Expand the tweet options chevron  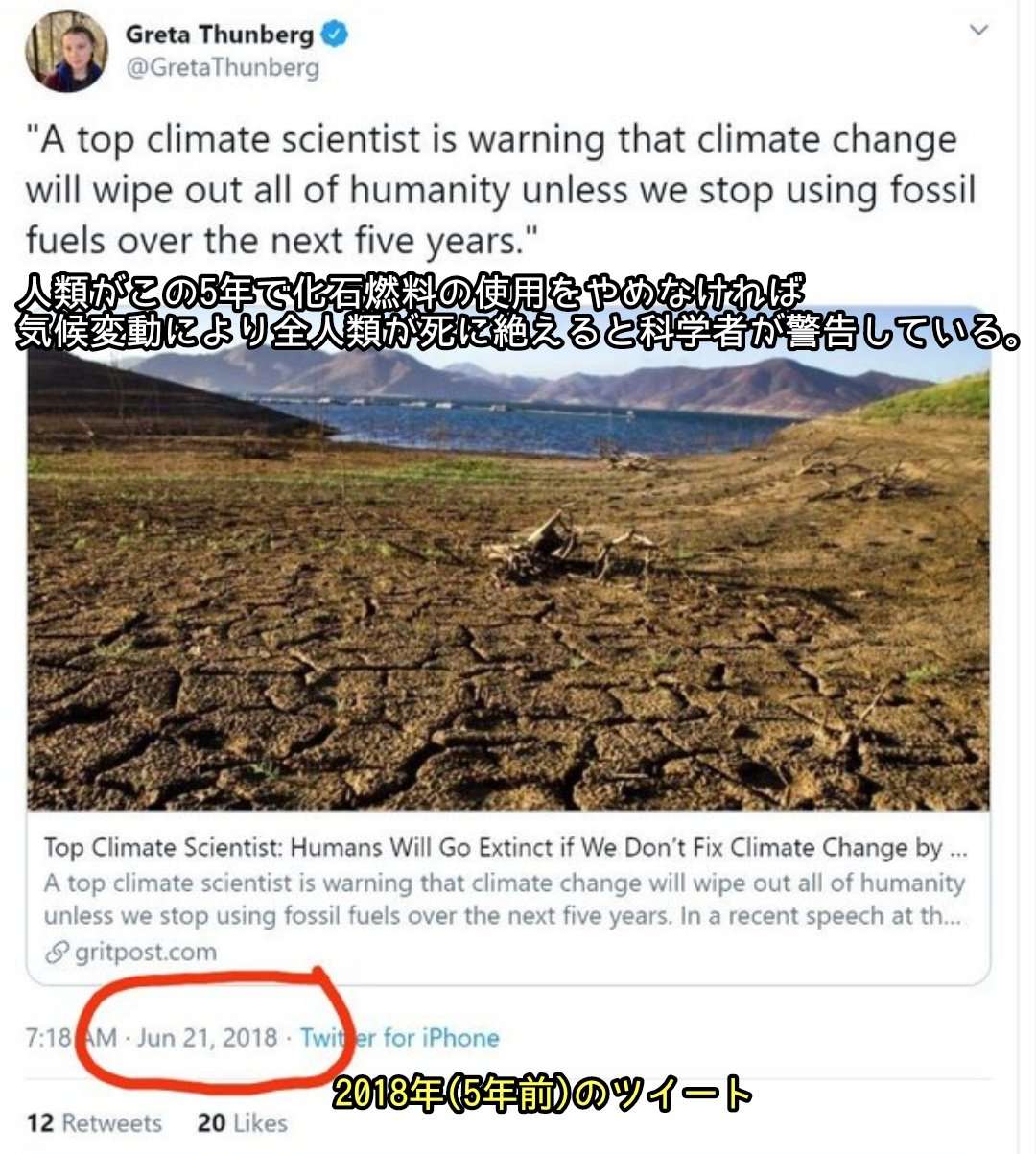point(978,30)
